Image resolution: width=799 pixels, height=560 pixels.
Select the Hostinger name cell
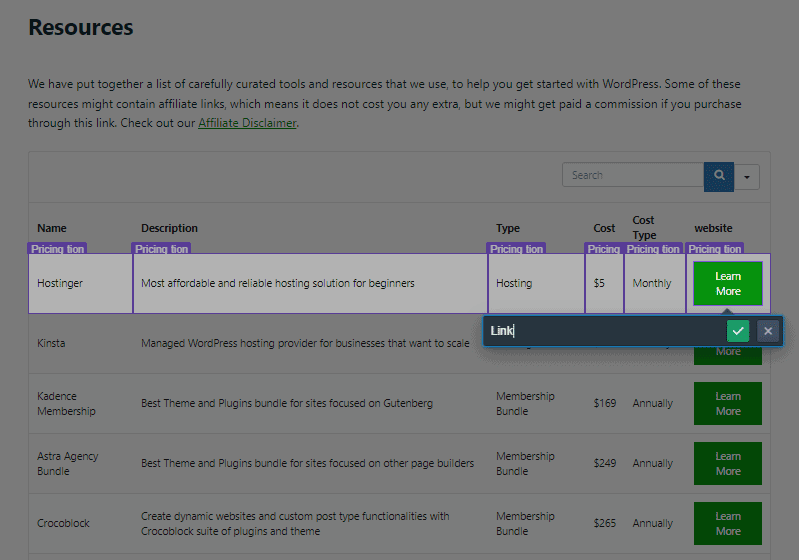pos(81,283)
